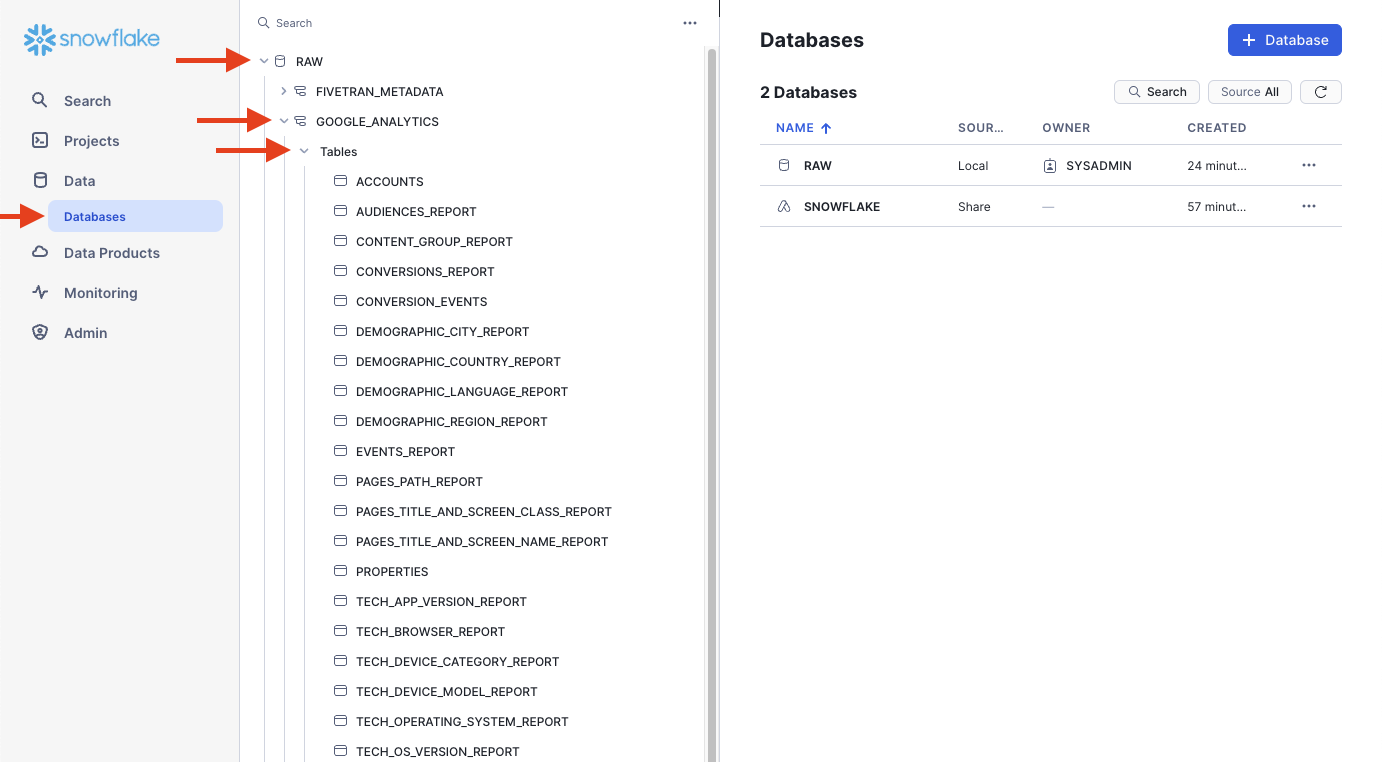Screen dimensions: 1382x762
Task: Sort by the SOUR... column header
Action: click(980, 128)
